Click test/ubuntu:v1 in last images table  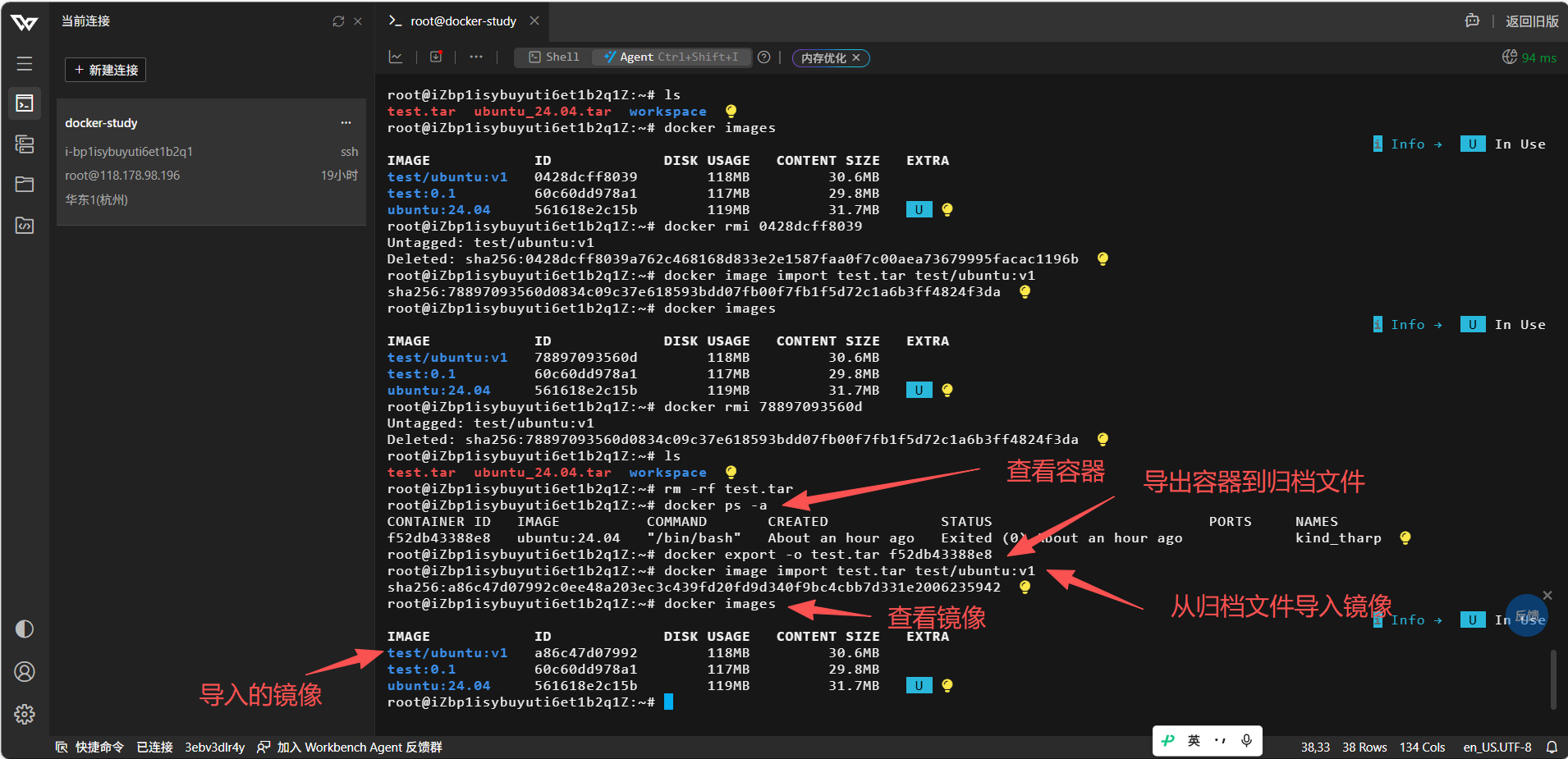click(x=447, y=653)
